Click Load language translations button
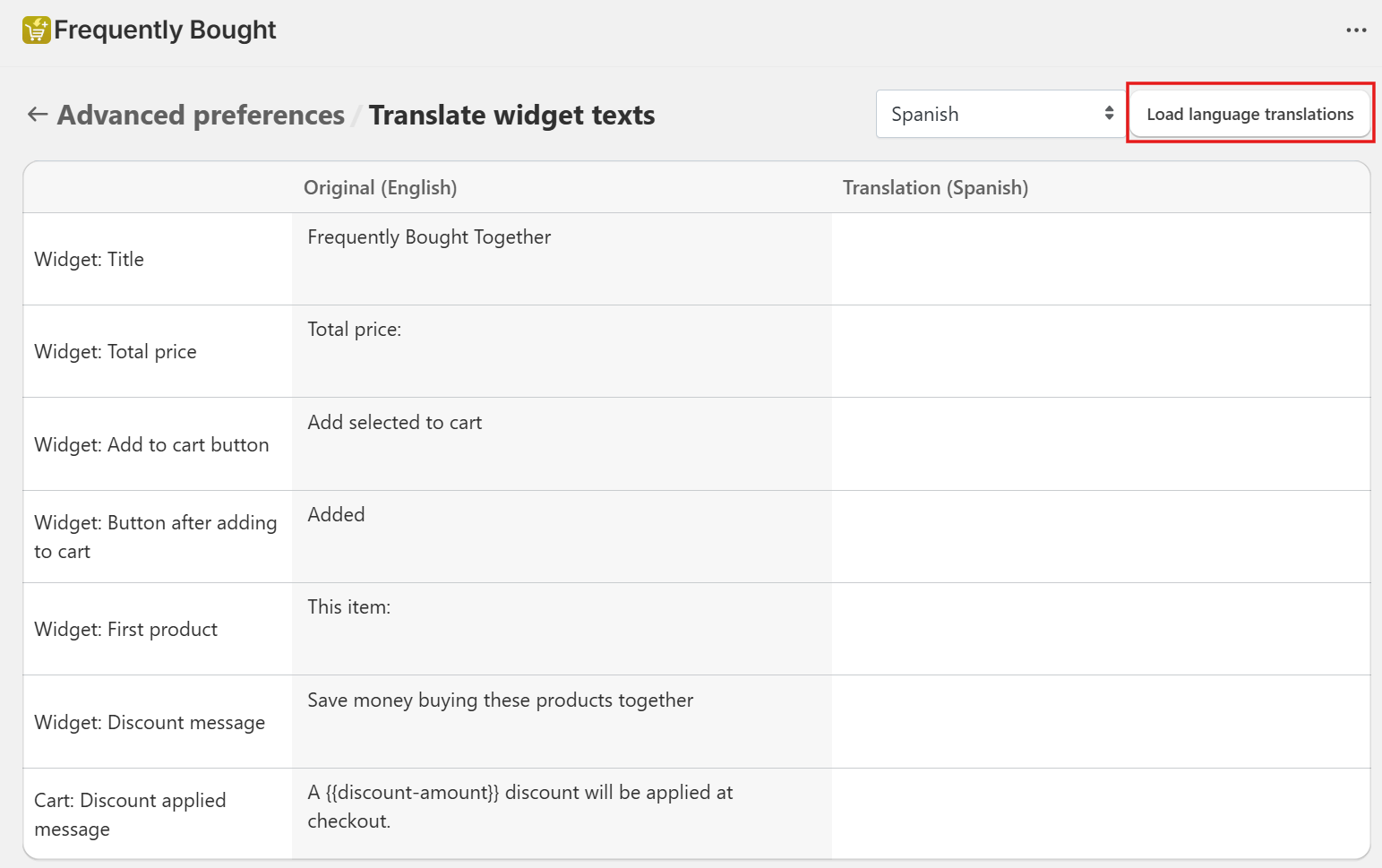 pyautogui.click(x=1249, y=114)
